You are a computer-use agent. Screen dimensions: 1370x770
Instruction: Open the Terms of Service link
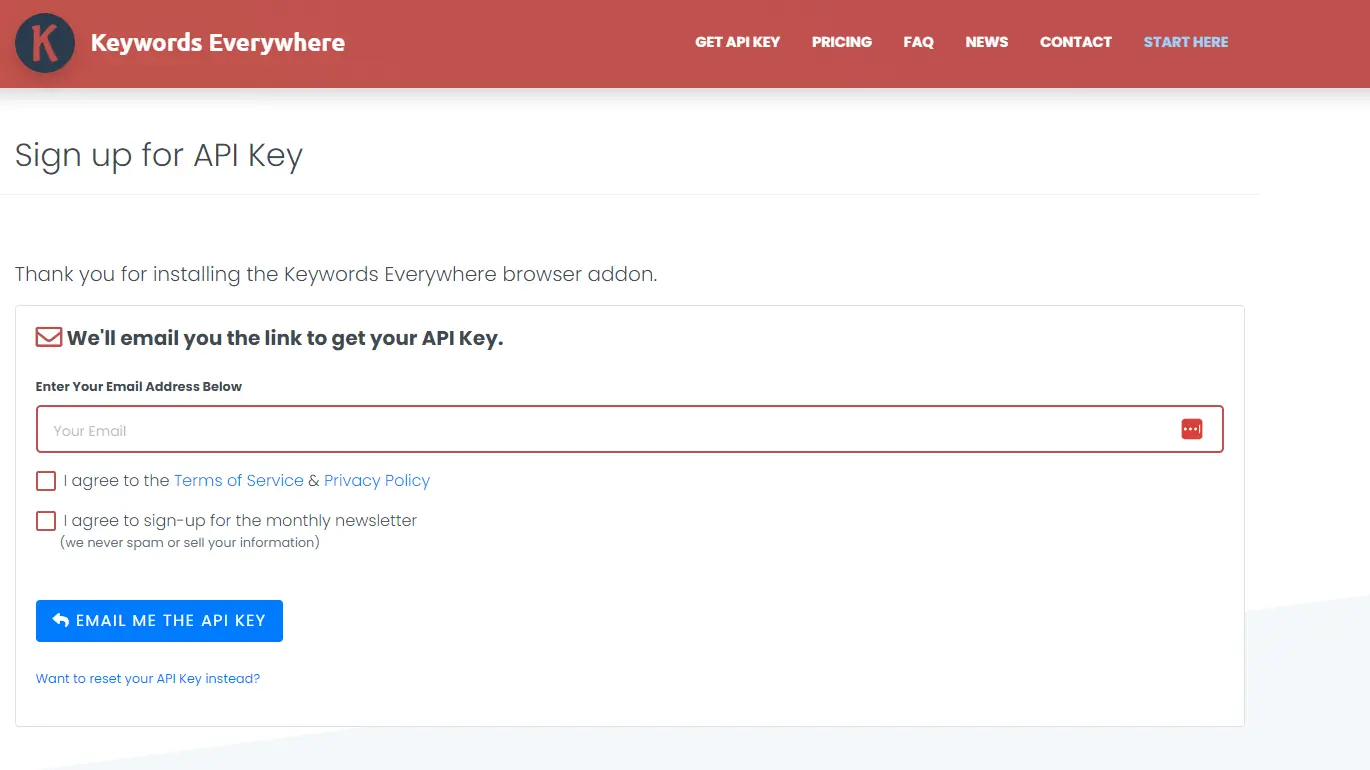[x=239, y=480]
